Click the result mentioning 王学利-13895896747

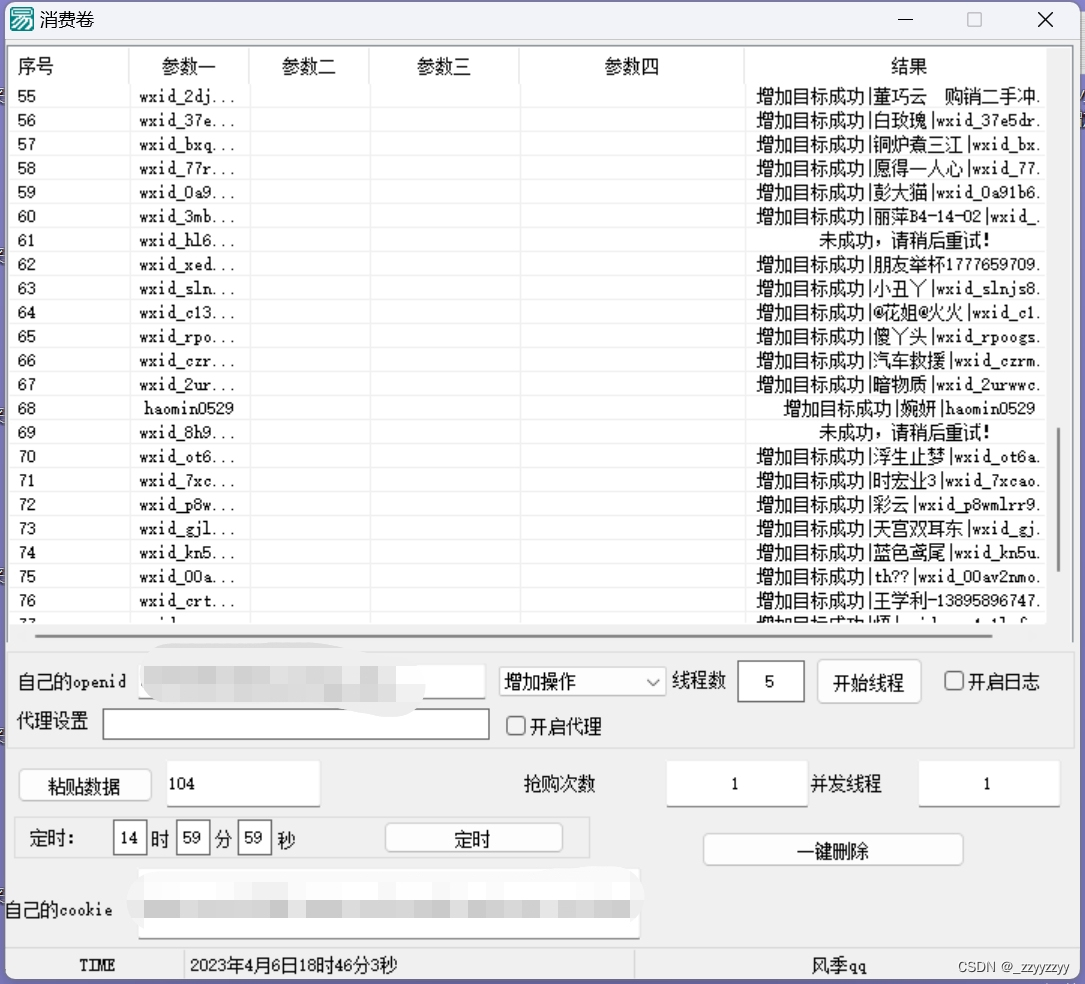click(896, 601)
